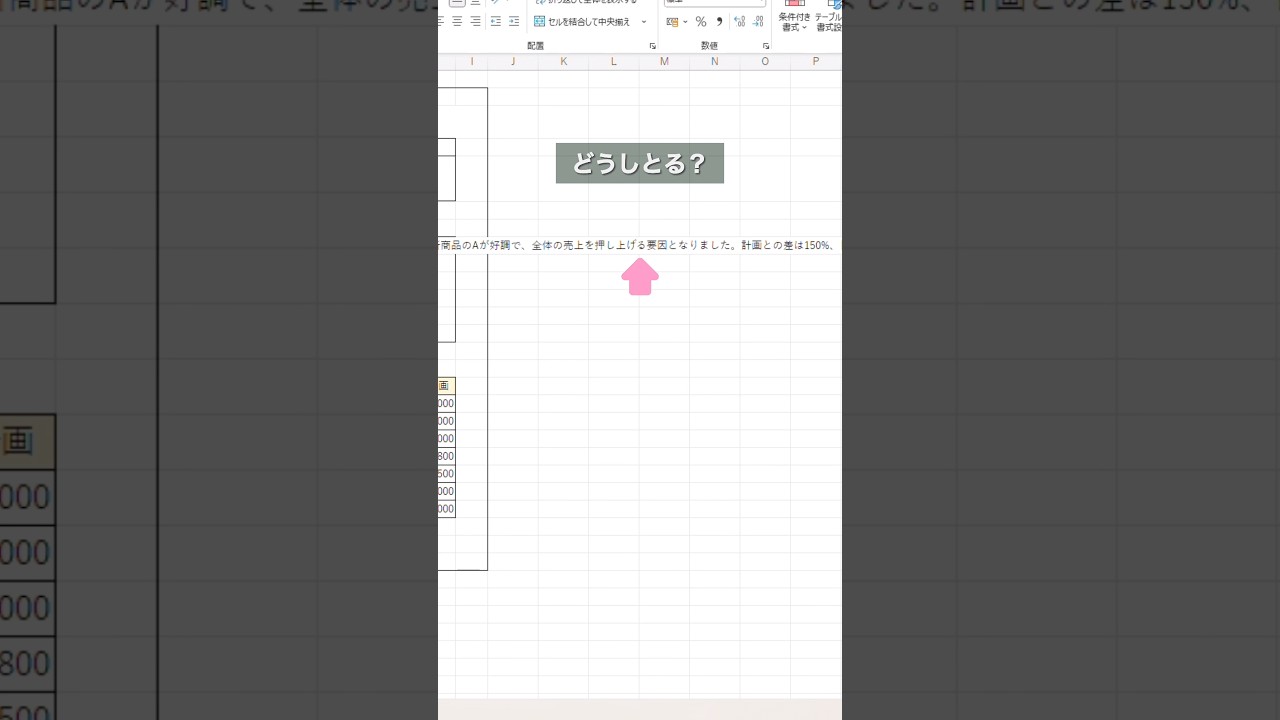1280x720 pixels.
Task: Select column M header
Action: (x=664, y=62)
